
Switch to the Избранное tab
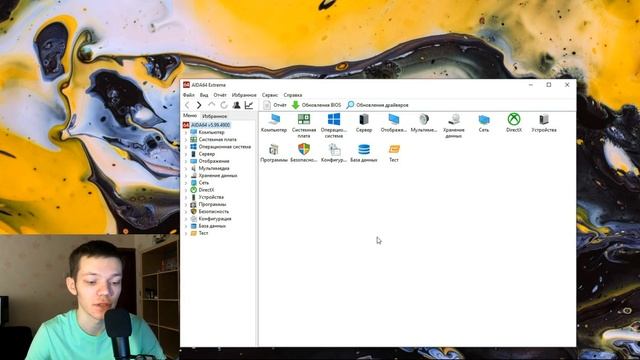pos(215,116)
